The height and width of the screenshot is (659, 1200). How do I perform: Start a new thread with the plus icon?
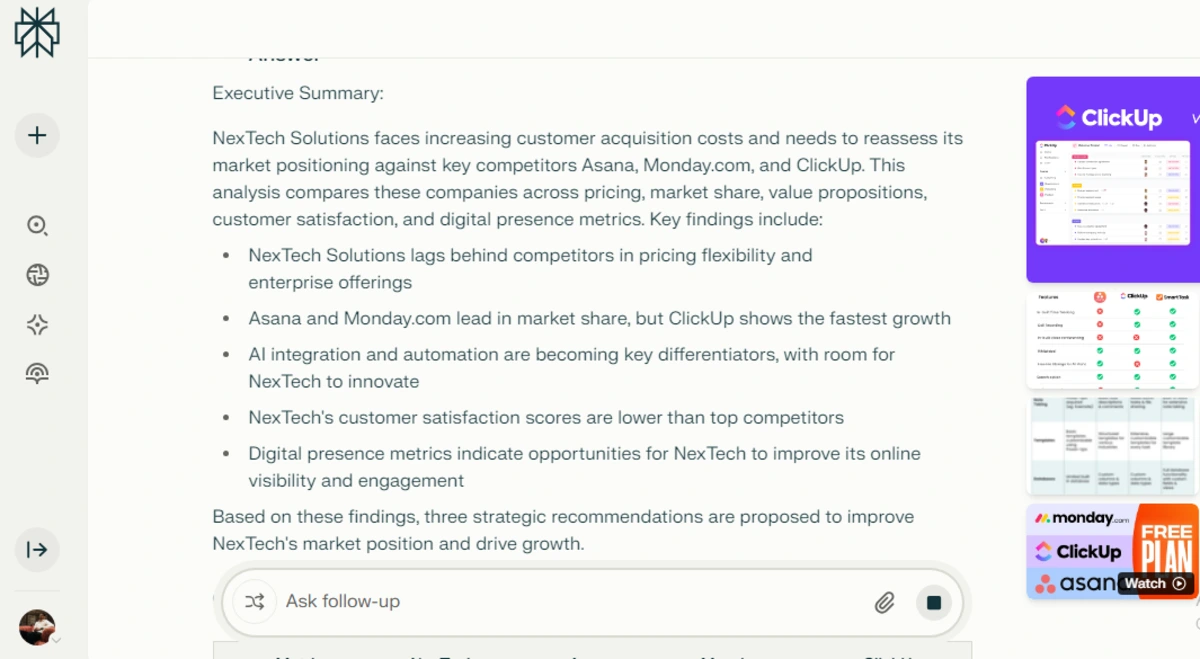(x=37, y=135)
